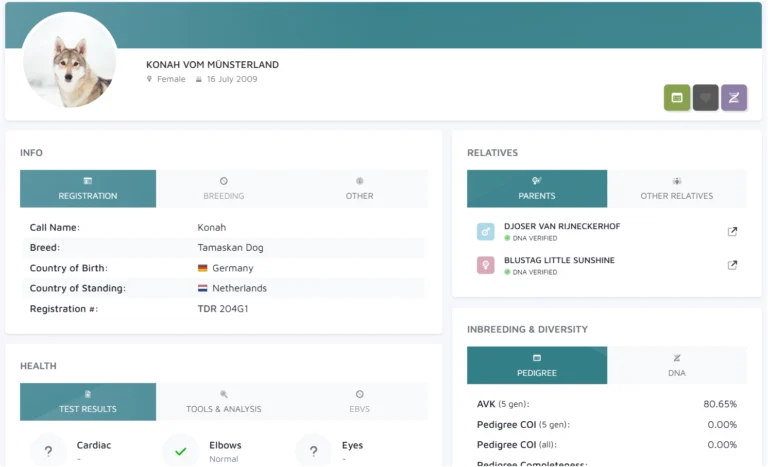Click the green registration card badge icon

point(677,98)
